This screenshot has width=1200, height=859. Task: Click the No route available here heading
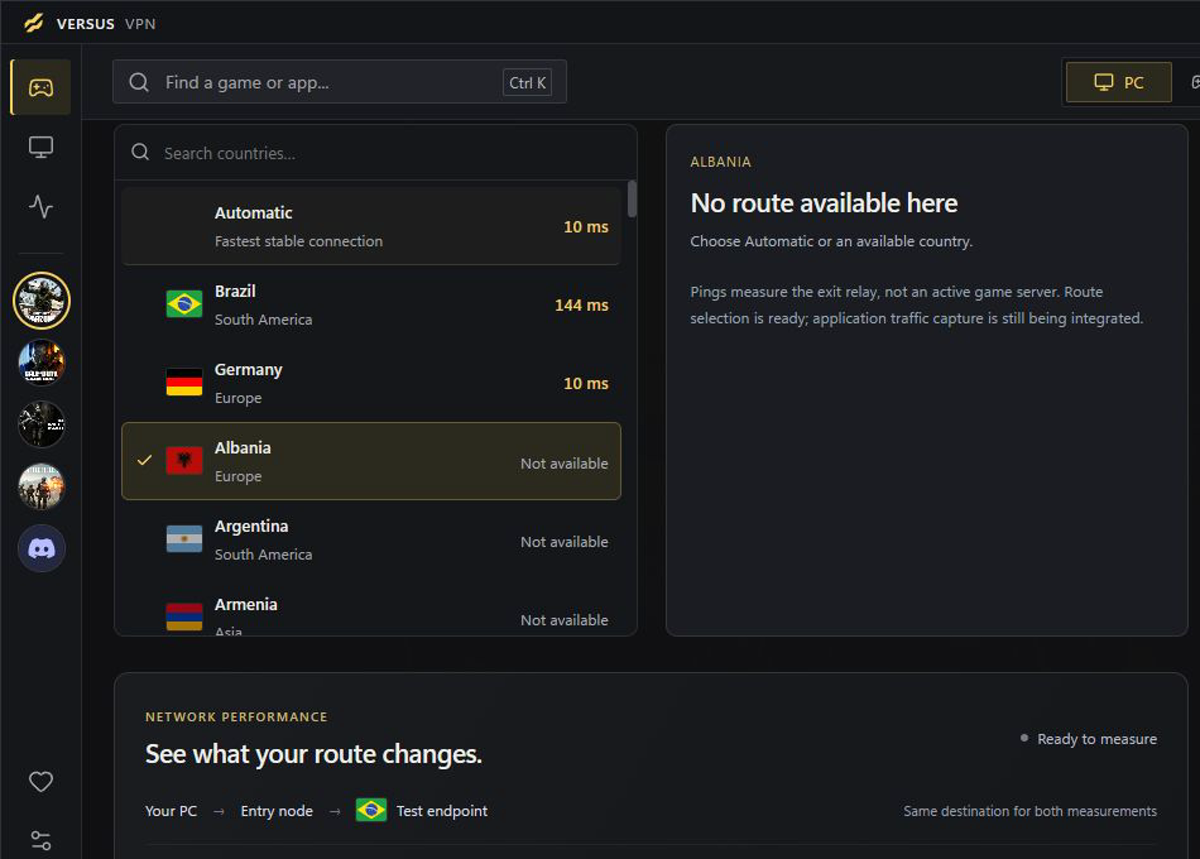click(824, 203)
